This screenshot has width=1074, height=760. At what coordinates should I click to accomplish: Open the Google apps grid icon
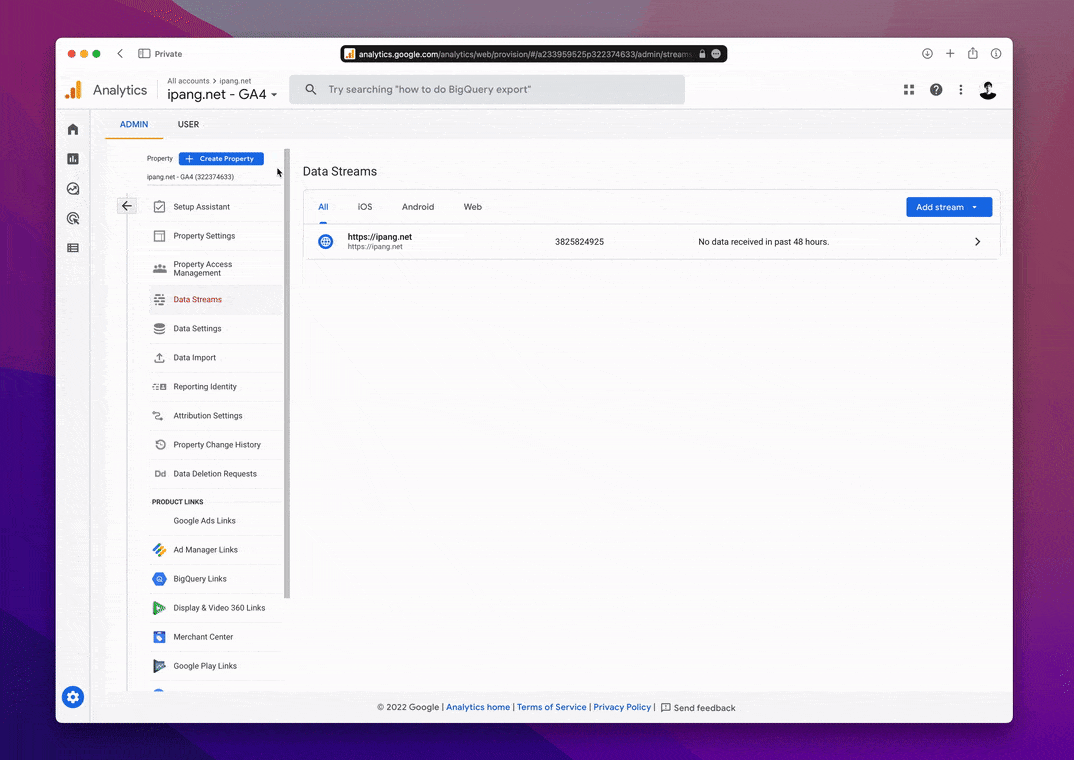click(909, 90)
